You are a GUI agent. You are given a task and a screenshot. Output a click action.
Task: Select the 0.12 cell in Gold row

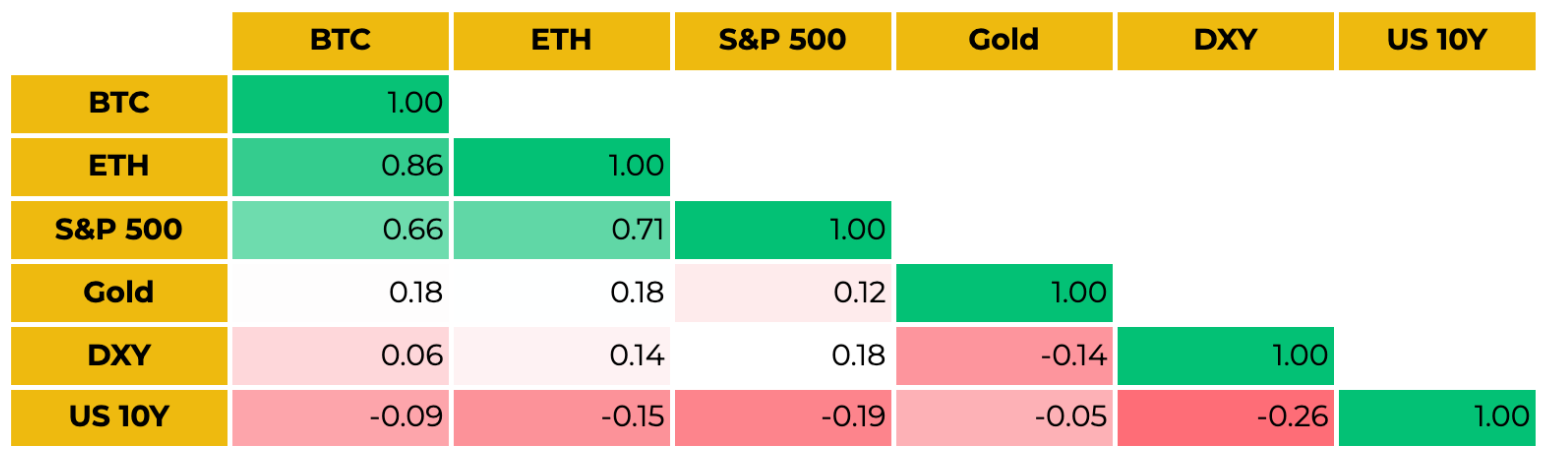783,293
